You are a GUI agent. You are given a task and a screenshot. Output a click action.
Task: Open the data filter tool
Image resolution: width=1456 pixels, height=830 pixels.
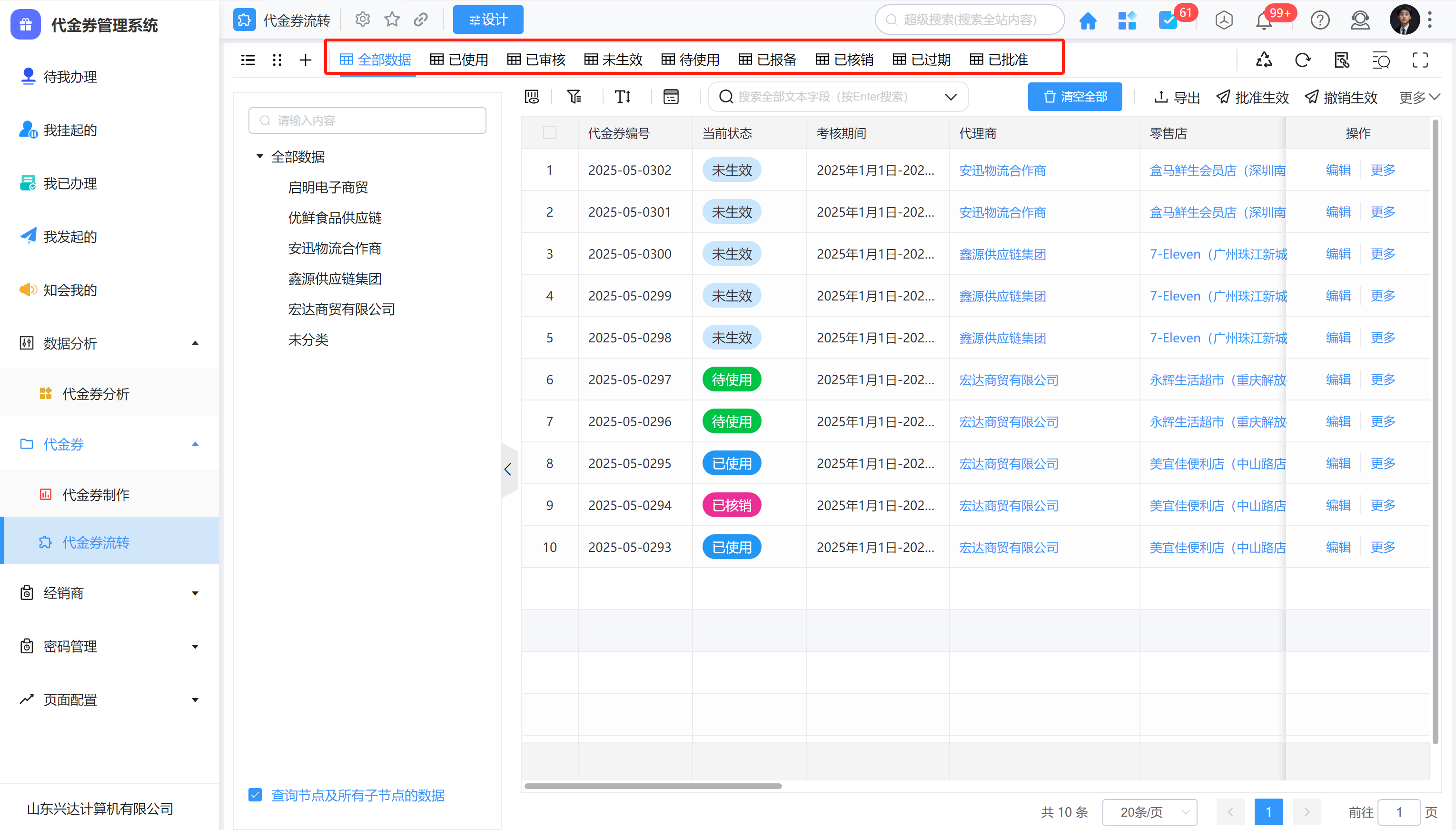point(574,96)
